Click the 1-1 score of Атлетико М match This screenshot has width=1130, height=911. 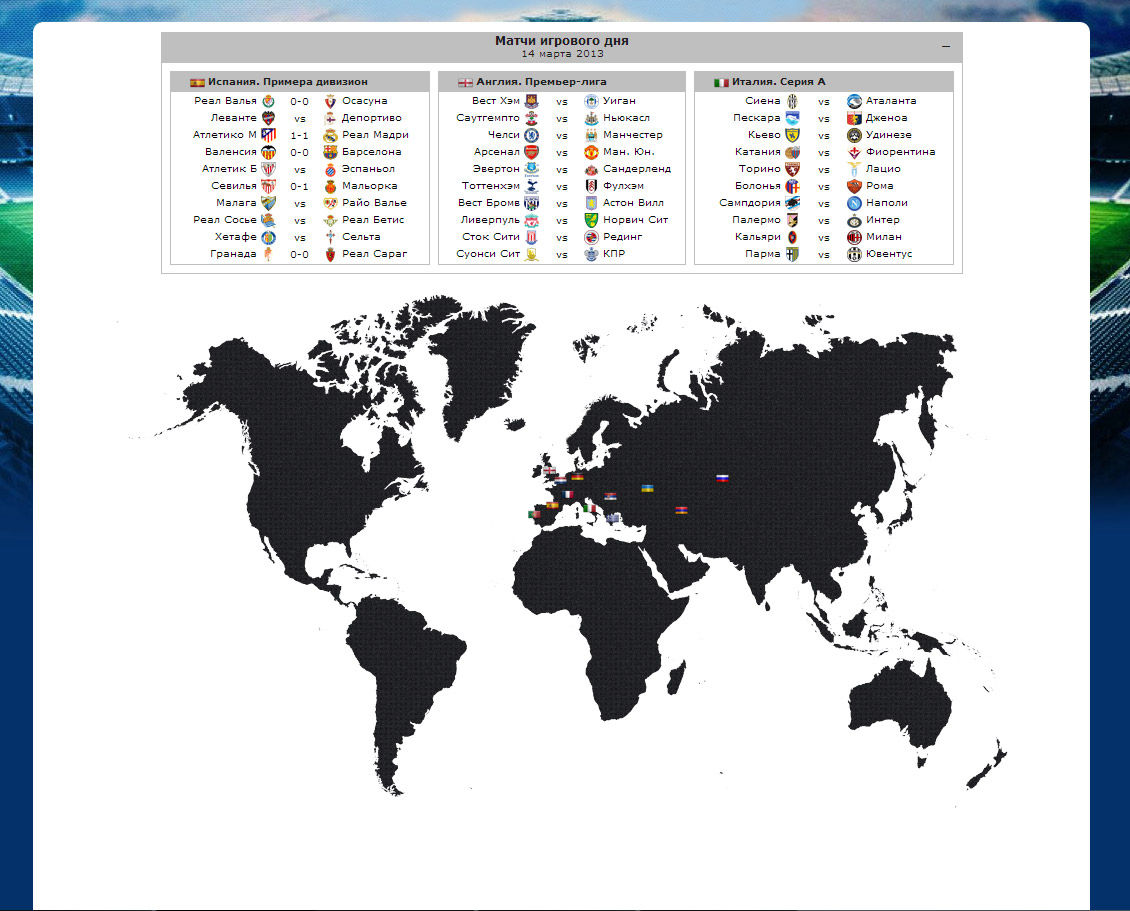299,135
